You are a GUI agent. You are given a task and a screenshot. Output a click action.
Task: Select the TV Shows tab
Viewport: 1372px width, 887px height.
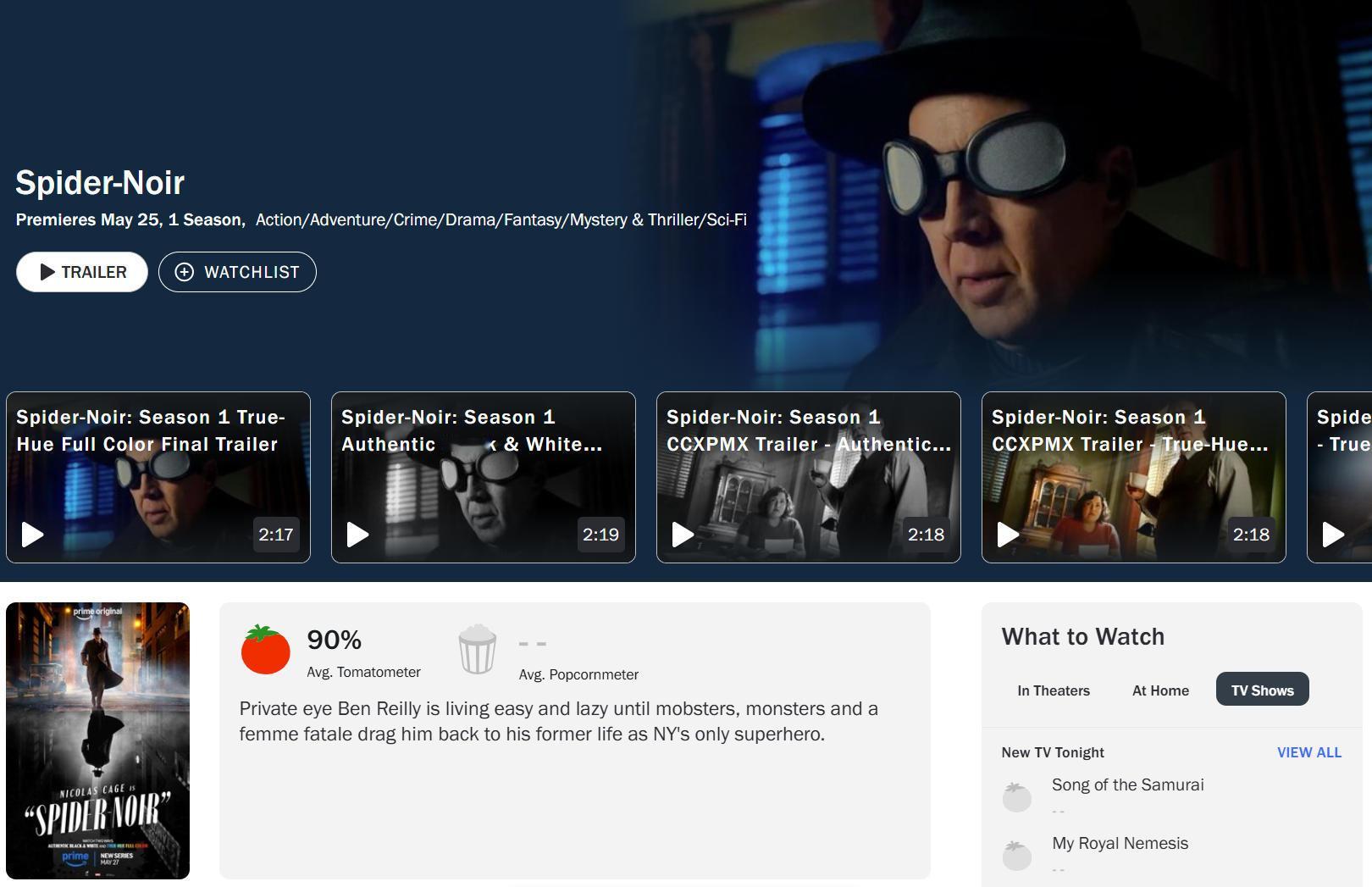(1263, 689)
